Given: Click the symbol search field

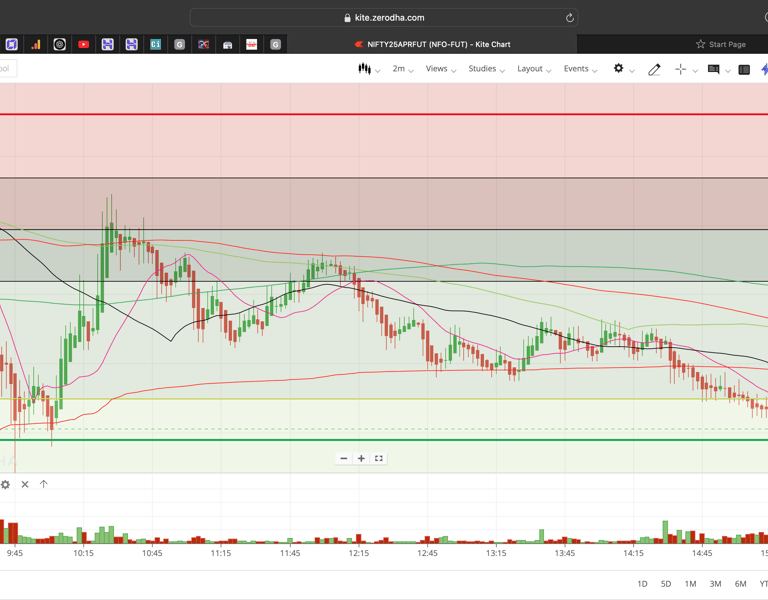Looking at the screenshot, I should [8, 69].
